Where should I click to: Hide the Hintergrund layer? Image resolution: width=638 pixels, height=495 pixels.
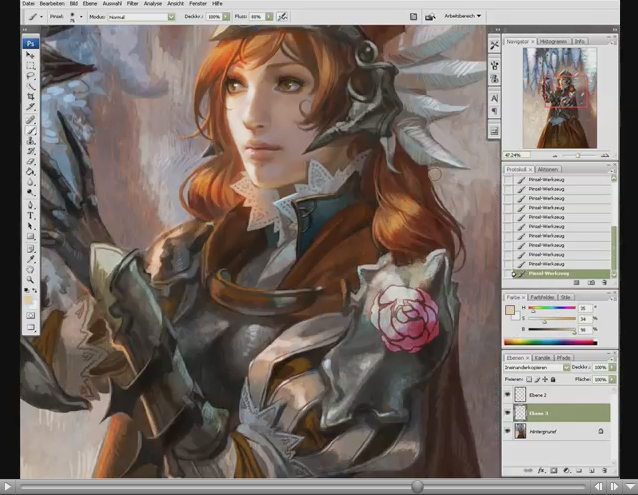pos(507,431)
